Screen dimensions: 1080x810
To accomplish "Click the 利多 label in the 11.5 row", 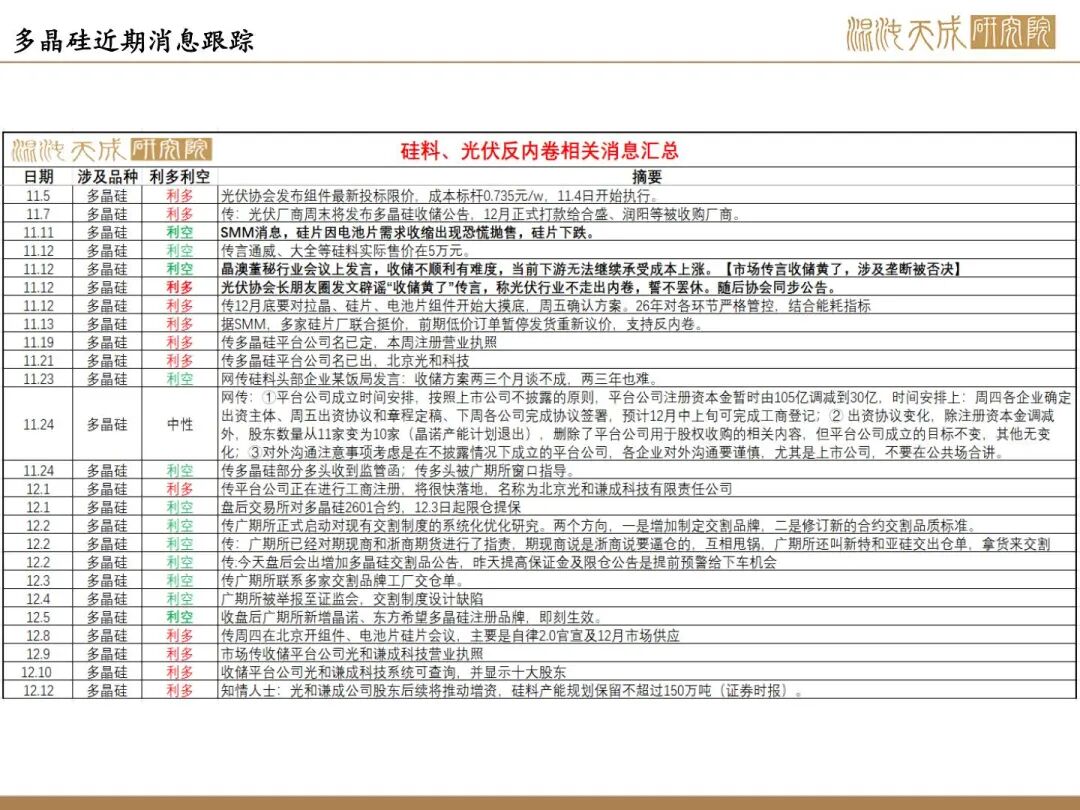I will [180, 196].
